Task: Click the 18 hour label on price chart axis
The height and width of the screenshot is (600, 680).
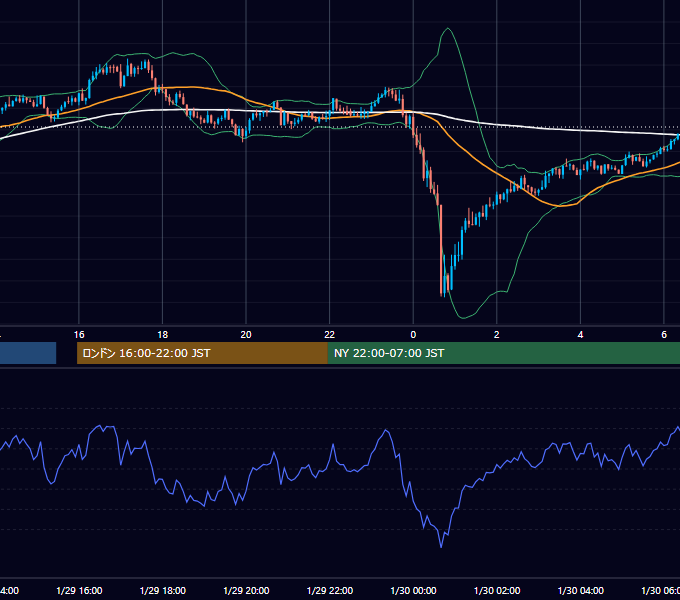Action: click(x=163, y=335)
